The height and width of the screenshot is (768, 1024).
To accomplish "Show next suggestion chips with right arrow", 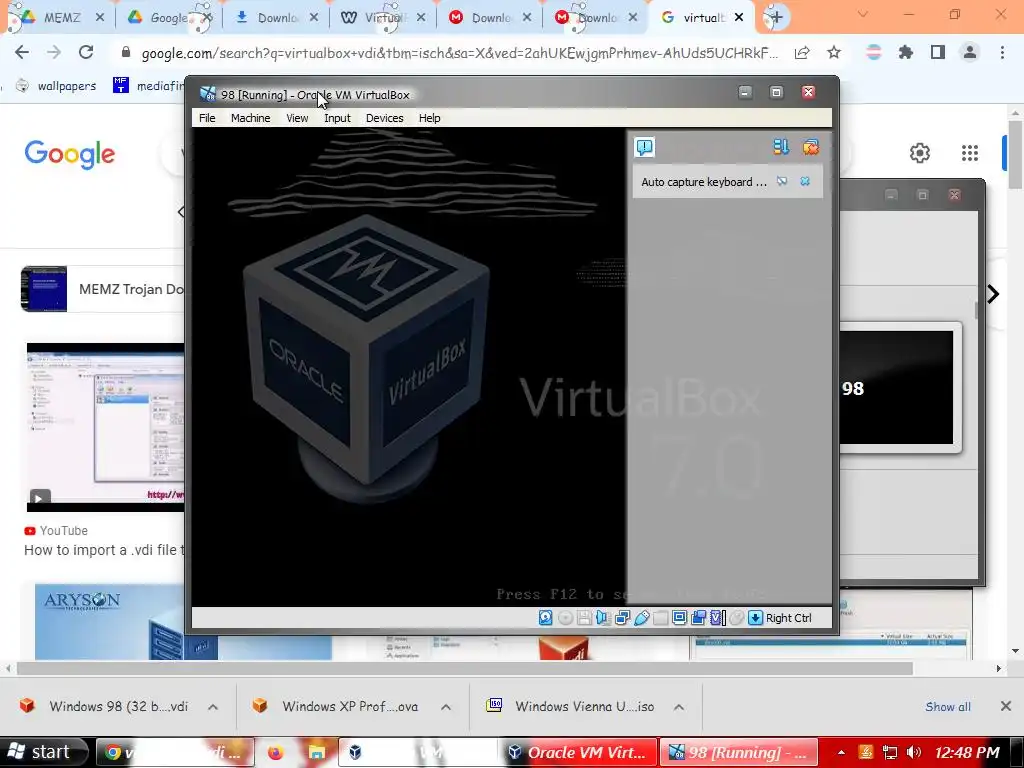I will pos(993,295).
